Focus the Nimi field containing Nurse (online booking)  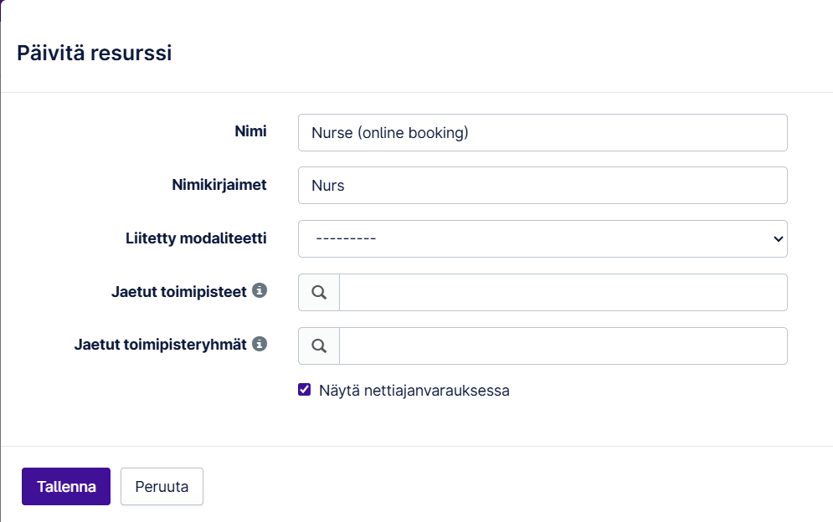pos(542,132)
